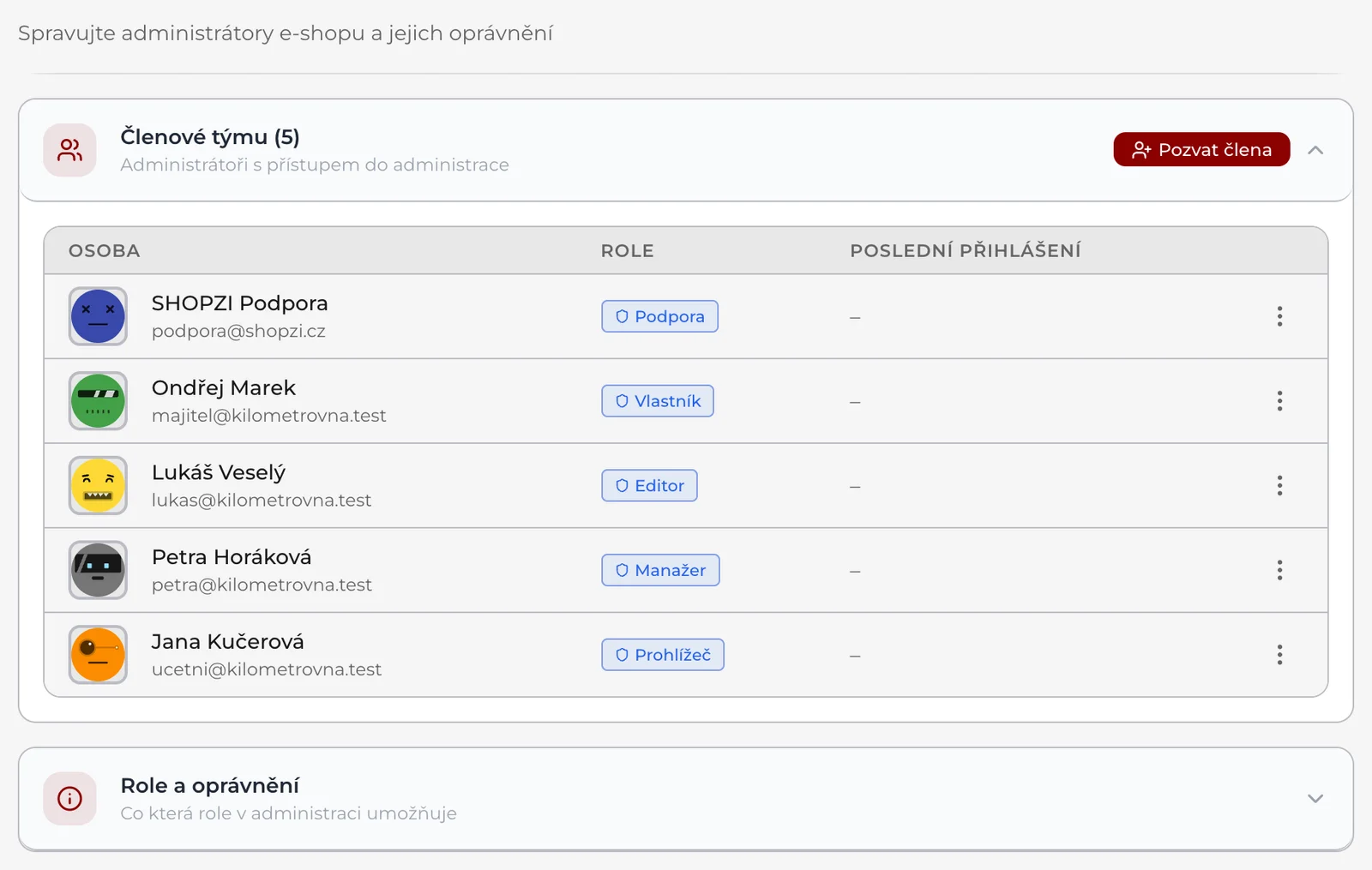Click the Členové týmu (5) heading

tap(210, 137)
